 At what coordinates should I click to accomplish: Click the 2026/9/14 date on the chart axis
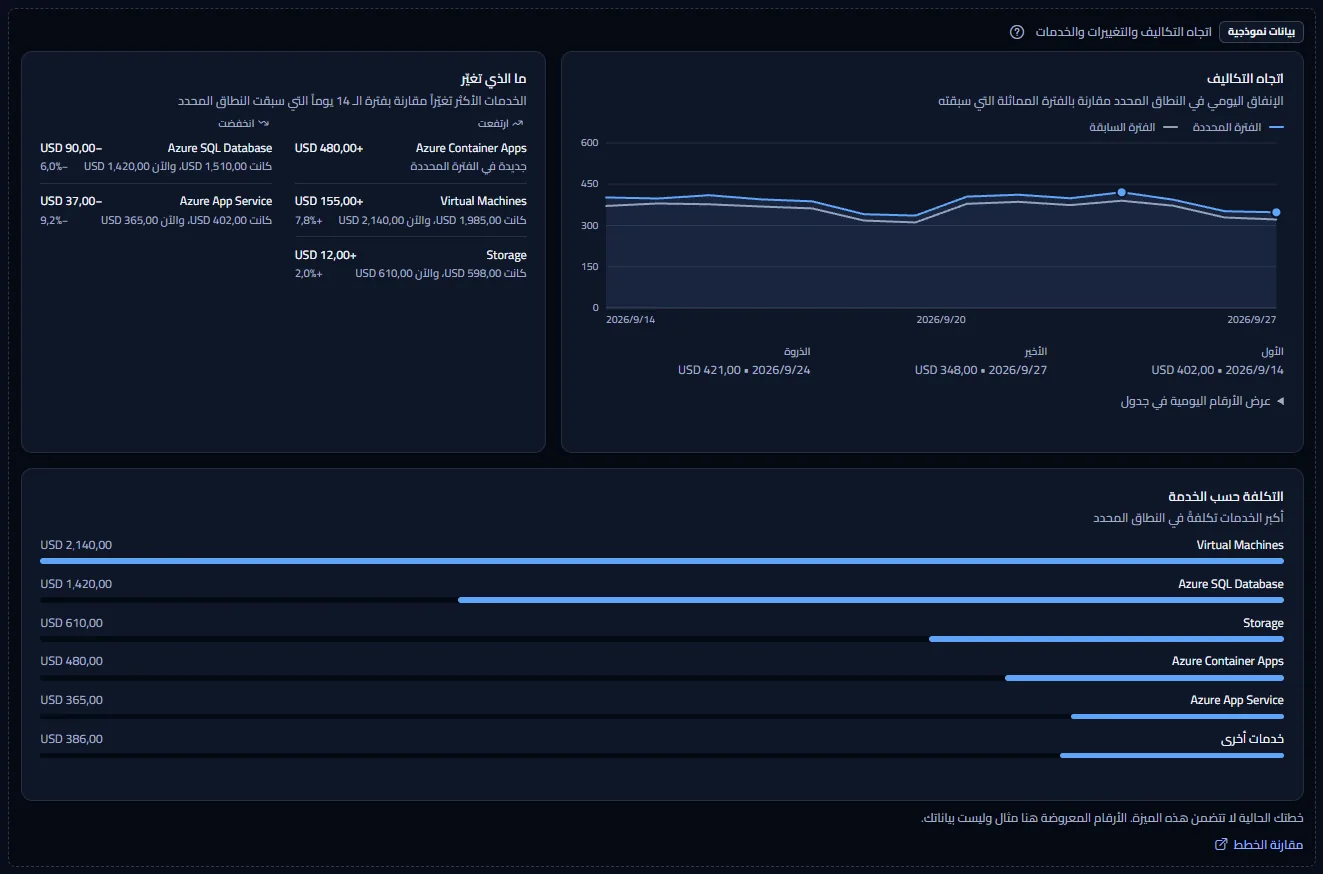coord(631,320)
